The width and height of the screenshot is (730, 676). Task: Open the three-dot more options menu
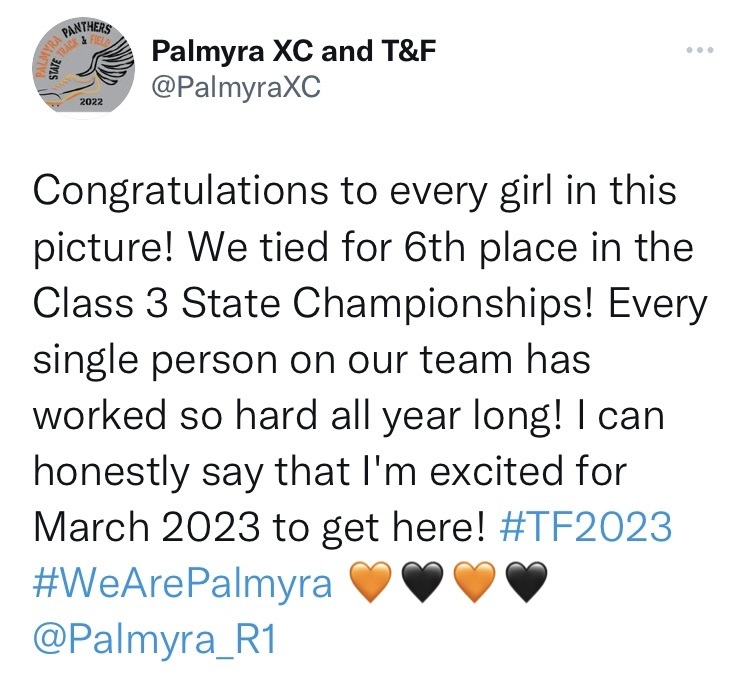point(700,49)
